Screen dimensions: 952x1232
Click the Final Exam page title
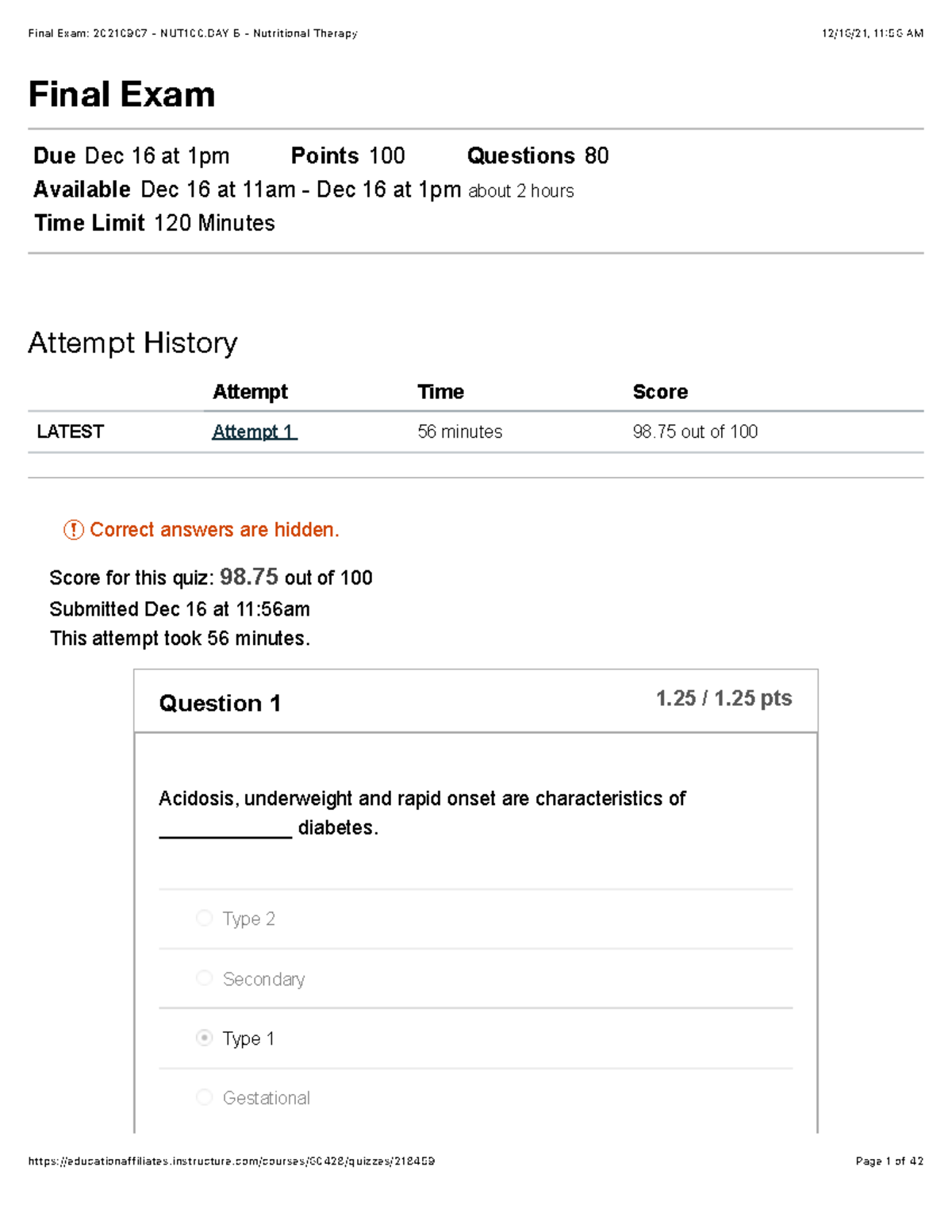121,94
